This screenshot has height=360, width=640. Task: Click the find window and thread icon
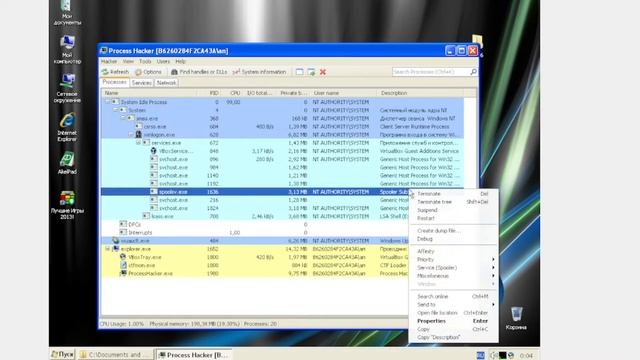pos(311,72)
